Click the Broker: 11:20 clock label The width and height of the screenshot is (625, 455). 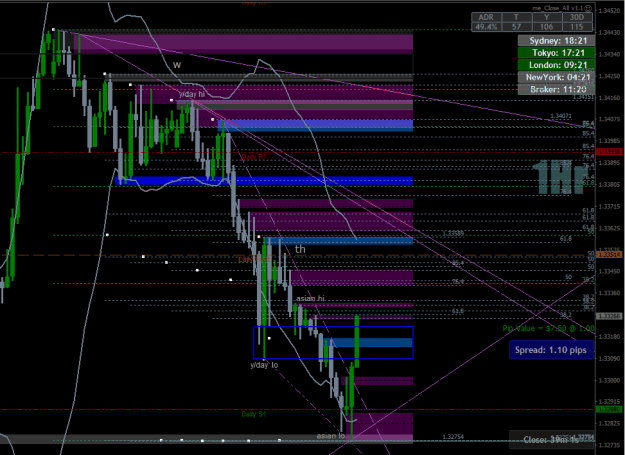coord(556,89)
